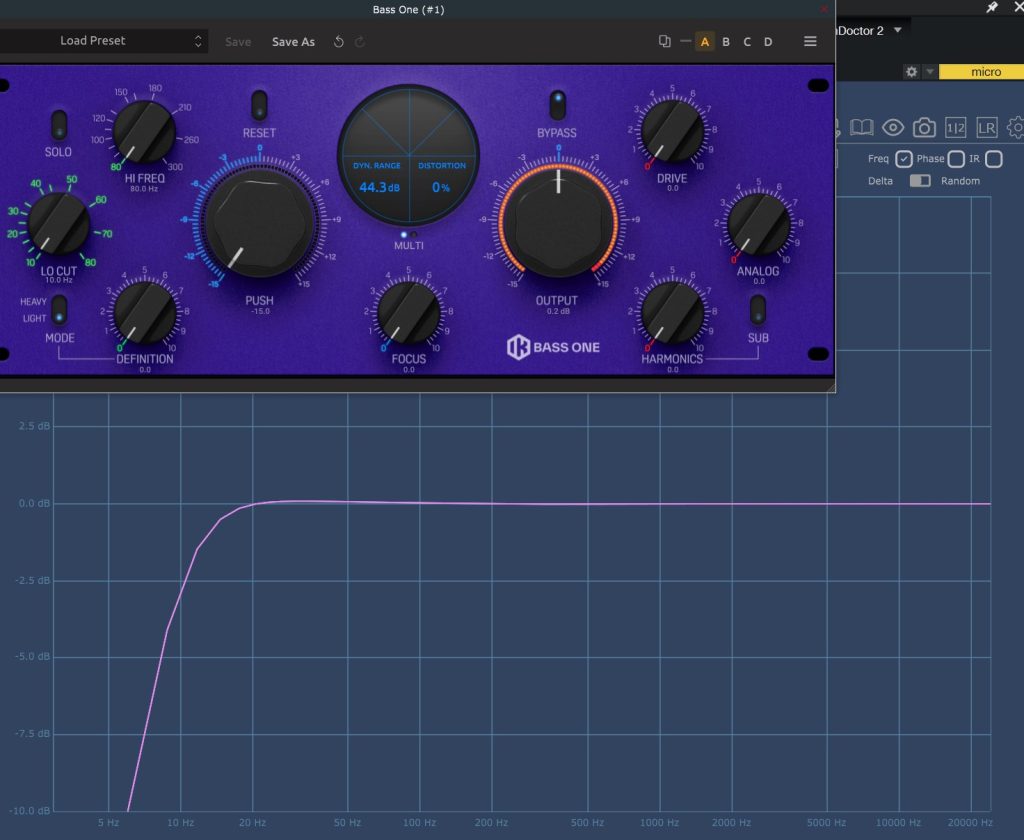
Task: Expand the PluginDoctor 2 title dropdown arrow
Action: (897, 30)
